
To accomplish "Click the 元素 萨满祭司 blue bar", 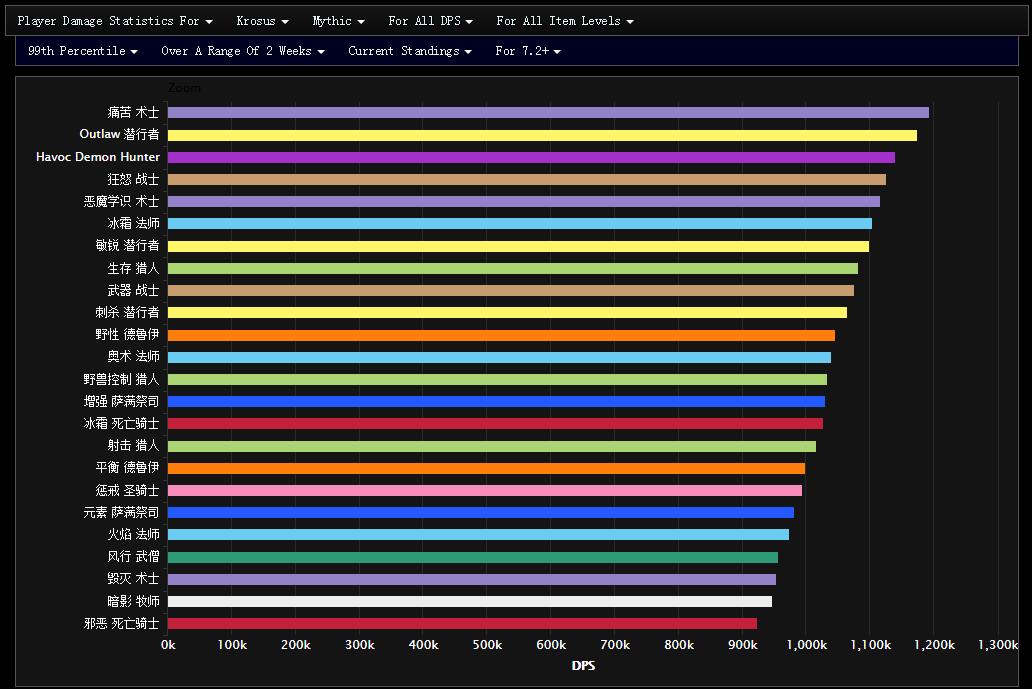I will point(481,513).
